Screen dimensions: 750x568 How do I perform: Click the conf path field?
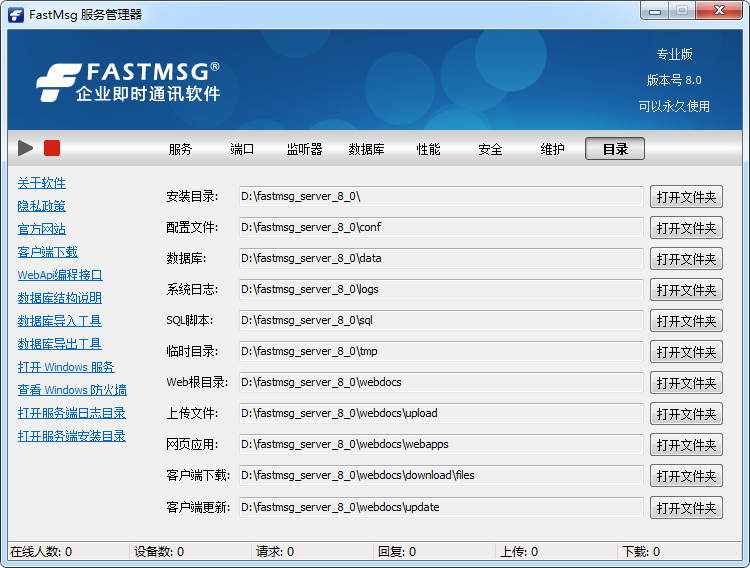[x=441, y=227]
